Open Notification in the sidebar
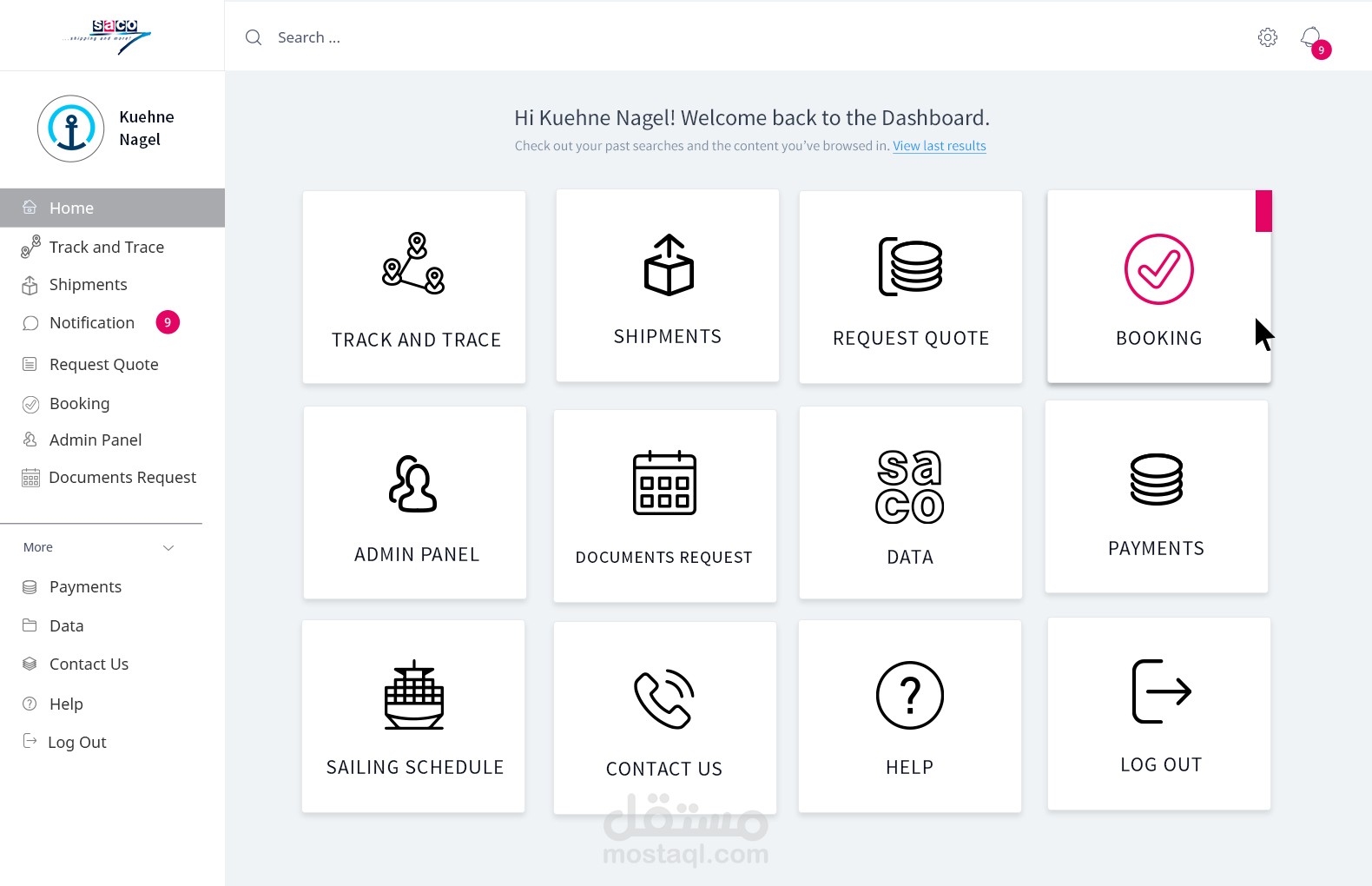Viewport: 1372px width, 886px height. [x=92, y=323]
